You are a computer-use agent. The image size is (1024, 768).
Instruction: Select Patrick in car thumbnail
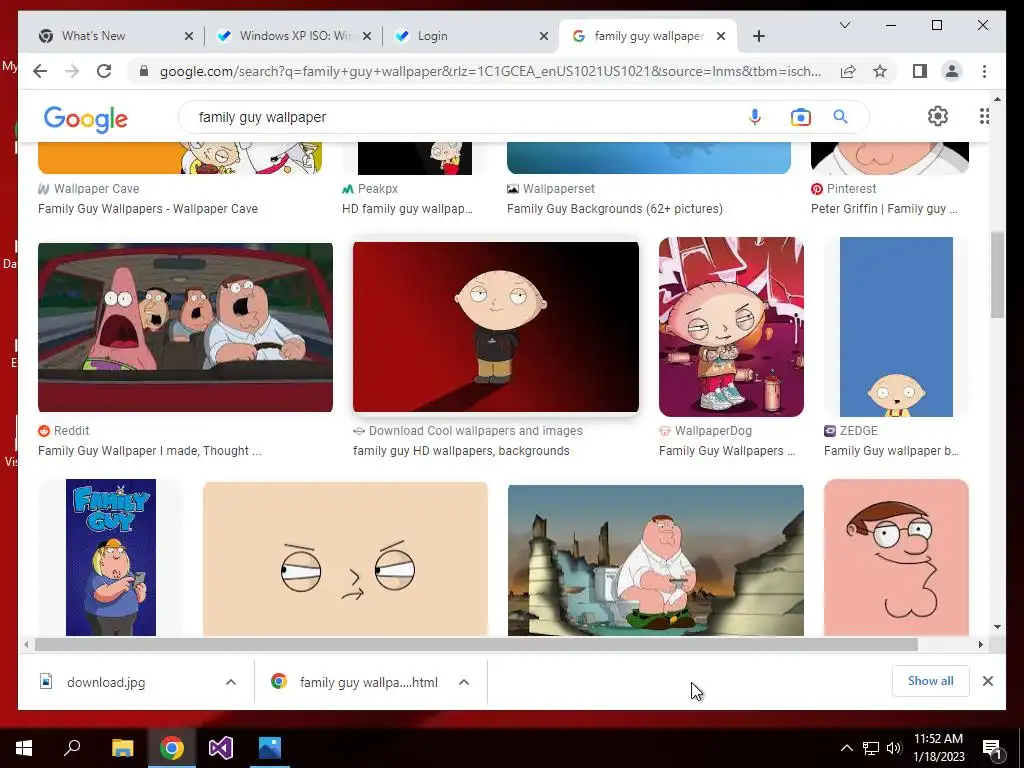click(x=185, y=327)
